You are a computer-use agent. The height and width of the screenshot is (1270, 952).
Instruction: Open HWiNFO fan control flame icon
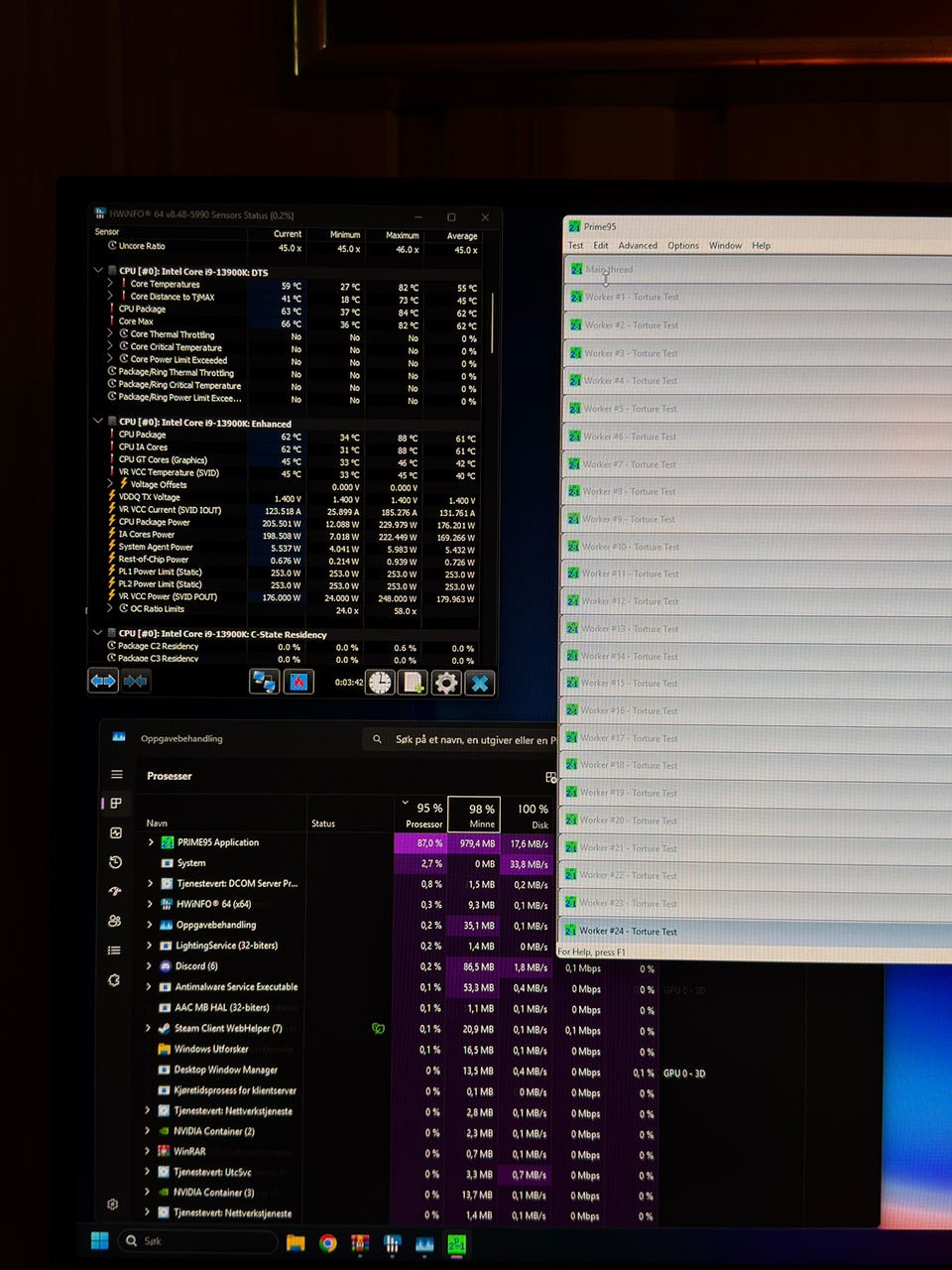pos(298,682)
